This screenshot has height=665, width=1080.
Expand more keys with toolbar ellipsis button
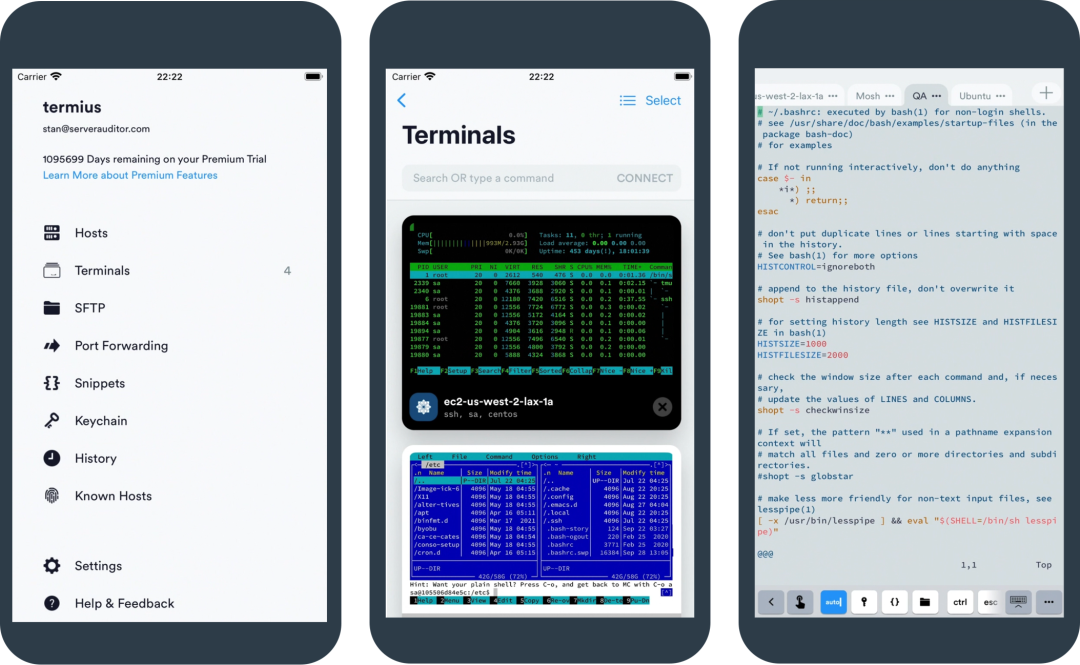click(1048, 602)
